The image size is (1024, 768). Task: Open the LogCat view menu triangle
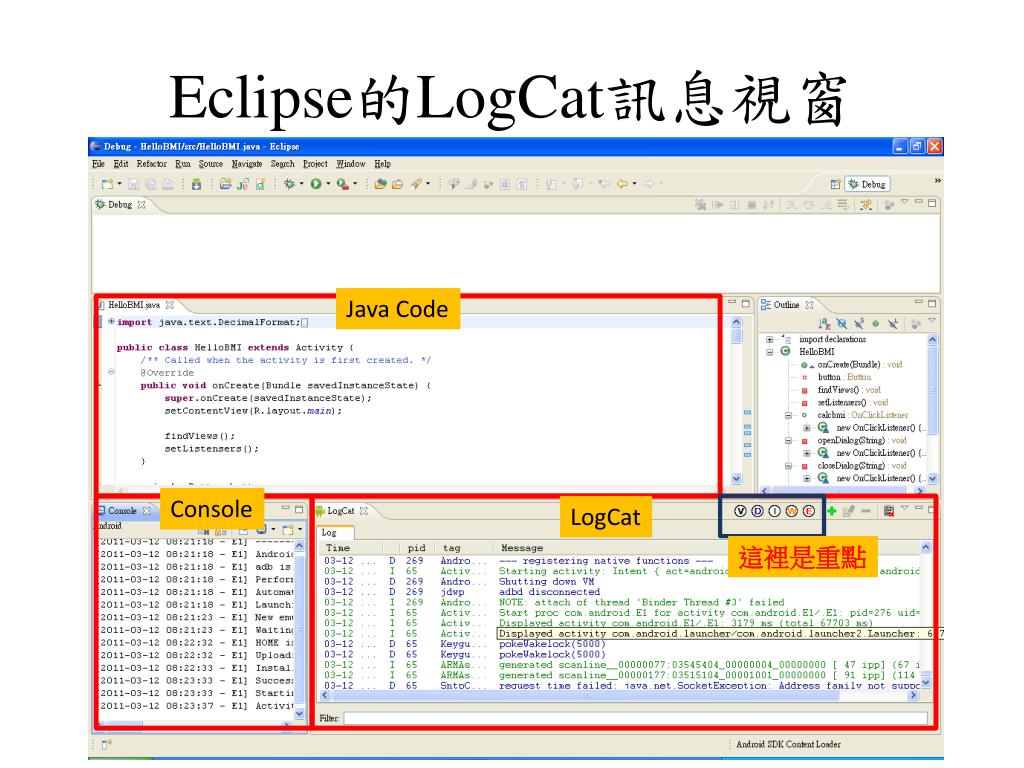904,508
